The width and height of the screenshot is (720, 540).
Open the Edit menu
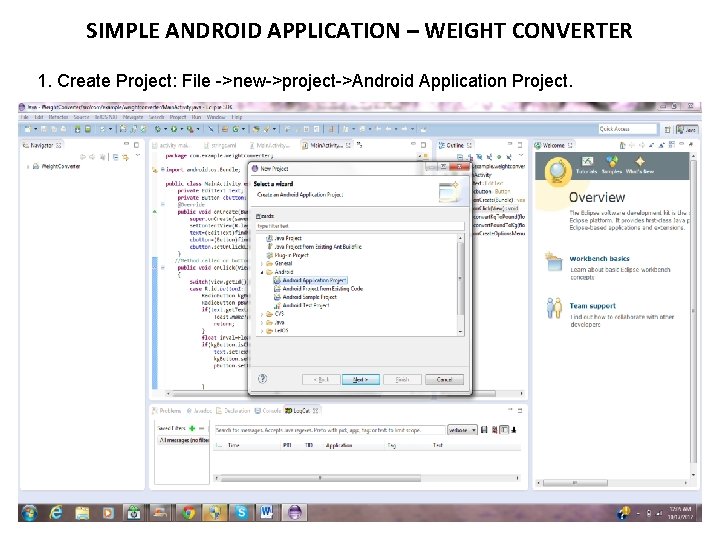(39, 117)
